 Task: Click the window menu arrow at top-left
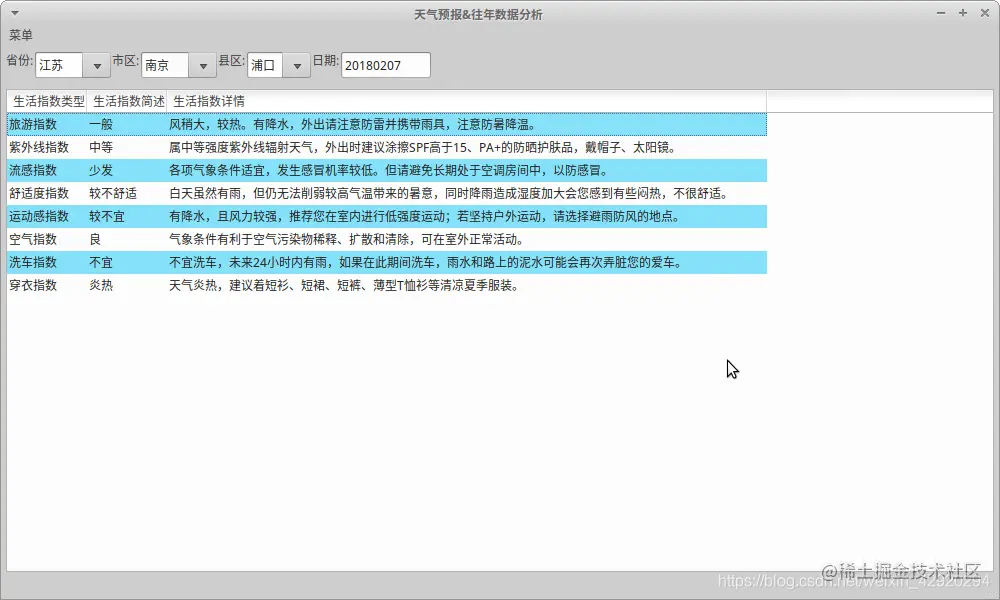pyautogui.click(x=12, y=12)
